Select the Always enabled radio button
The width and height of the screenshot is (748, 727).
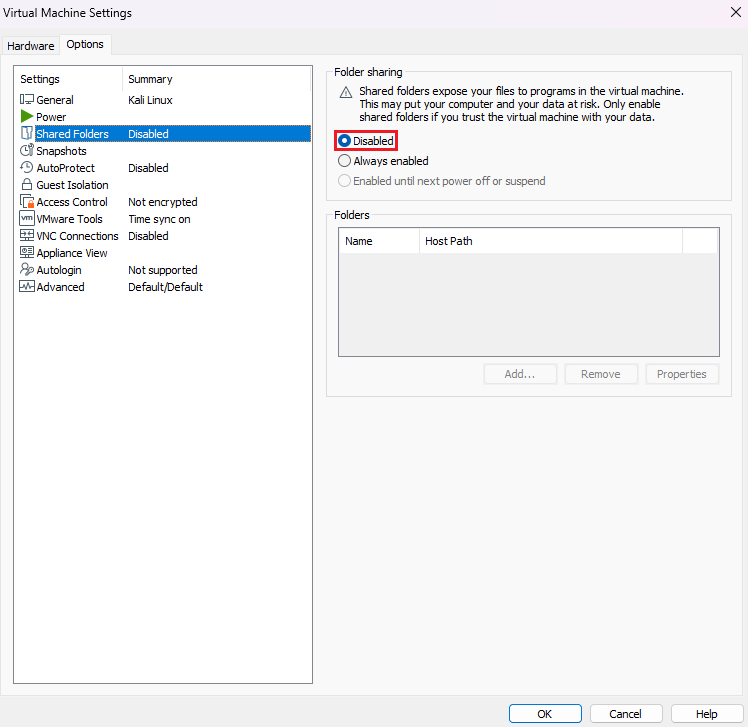(345, 161)
